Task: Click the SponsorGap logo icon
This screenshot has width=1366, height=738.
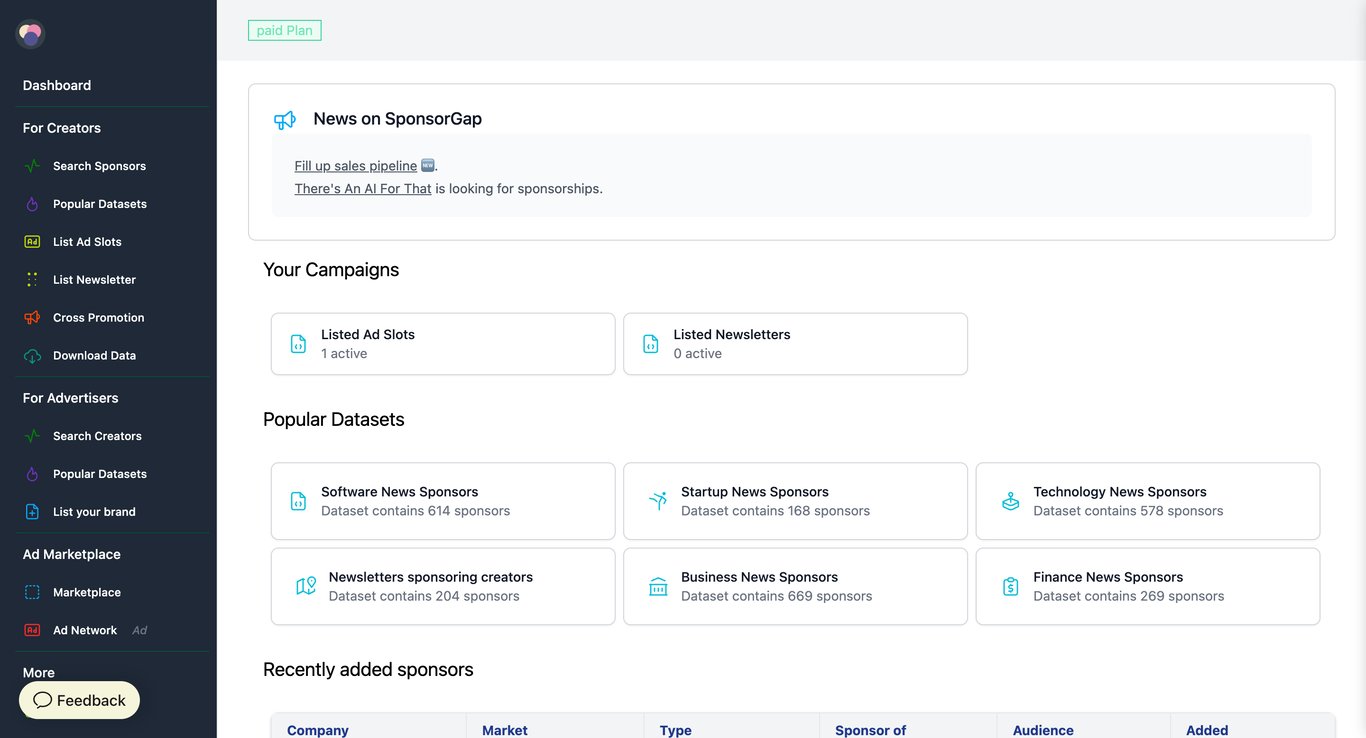Action: [x=30, y=34]
